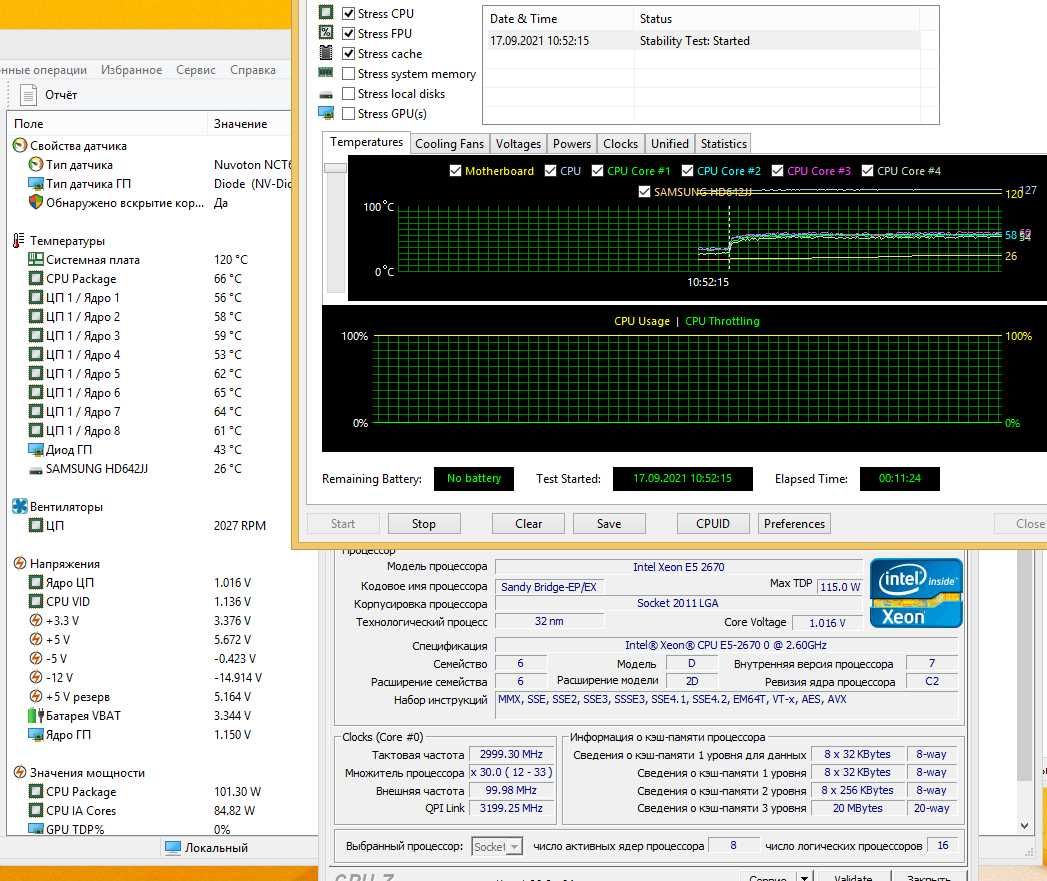Click the Ядро ГП voltage icon
The height and width of the screenshot is (881, 1047).
(x=35, y=734)
